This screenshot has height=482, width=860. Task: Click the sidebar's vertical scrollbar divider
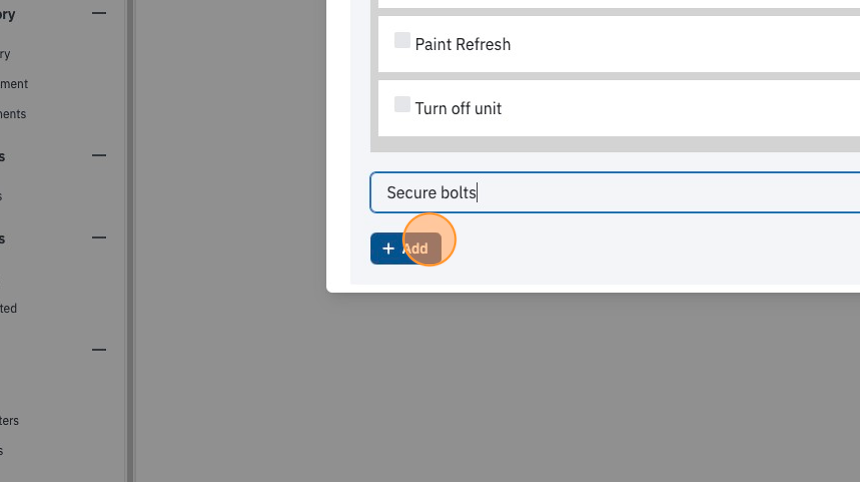coord(130,241)
